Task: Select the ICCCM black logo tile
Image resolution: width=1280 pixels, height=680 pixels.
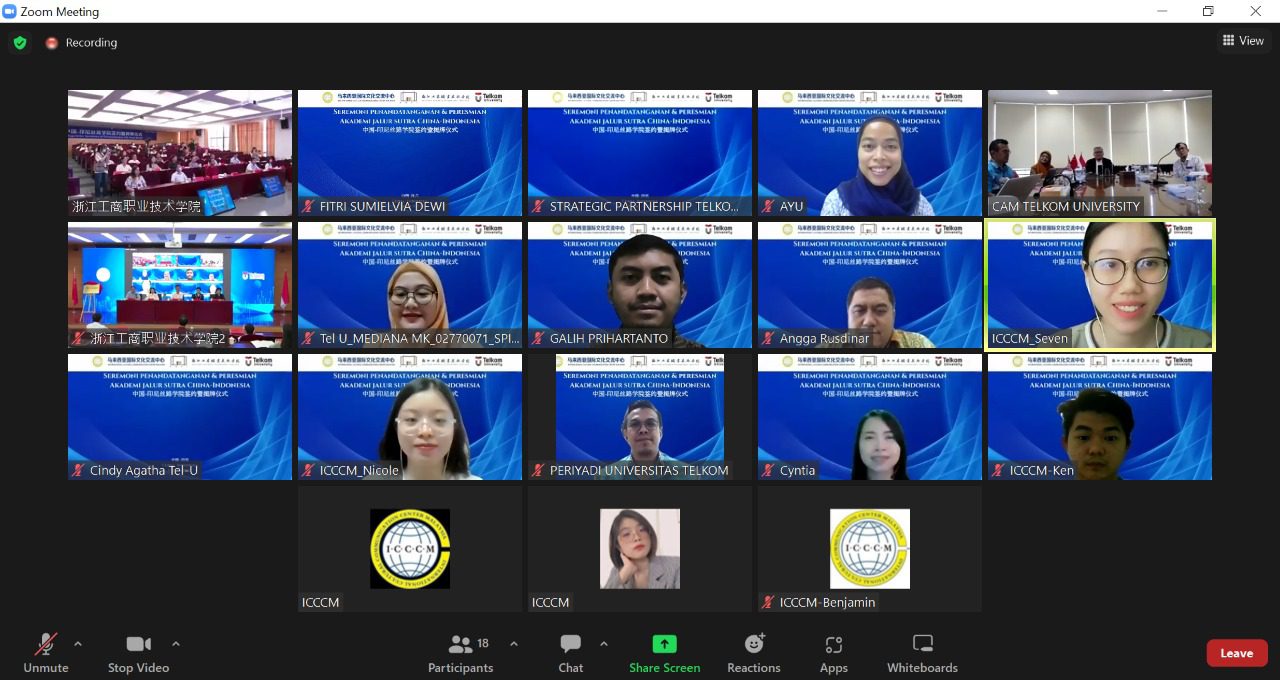Action: [410, 549]
